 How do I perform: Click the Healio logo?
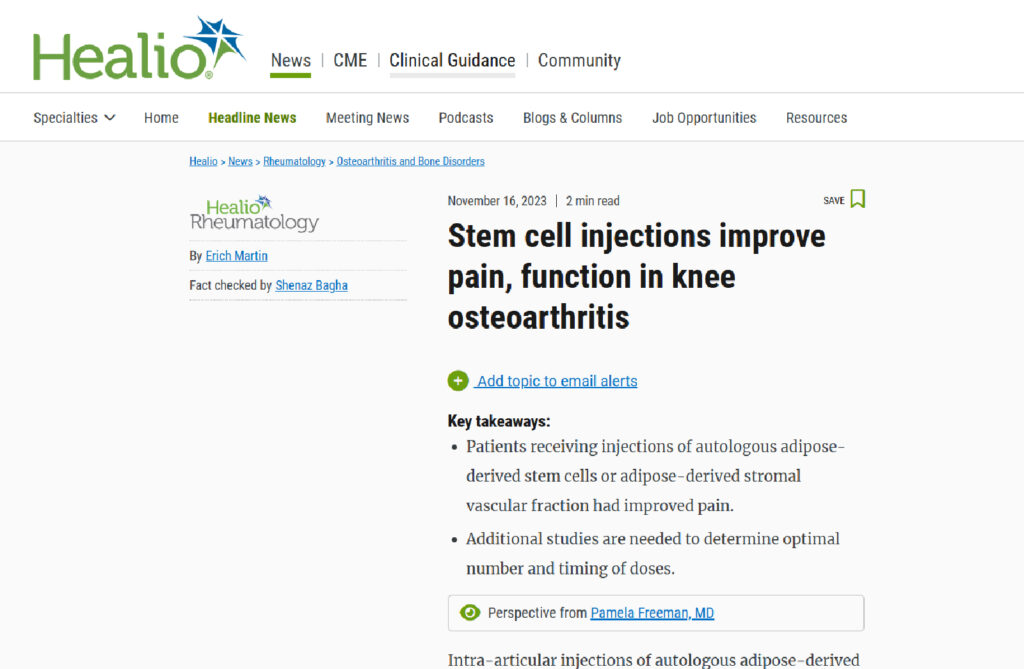138,50
